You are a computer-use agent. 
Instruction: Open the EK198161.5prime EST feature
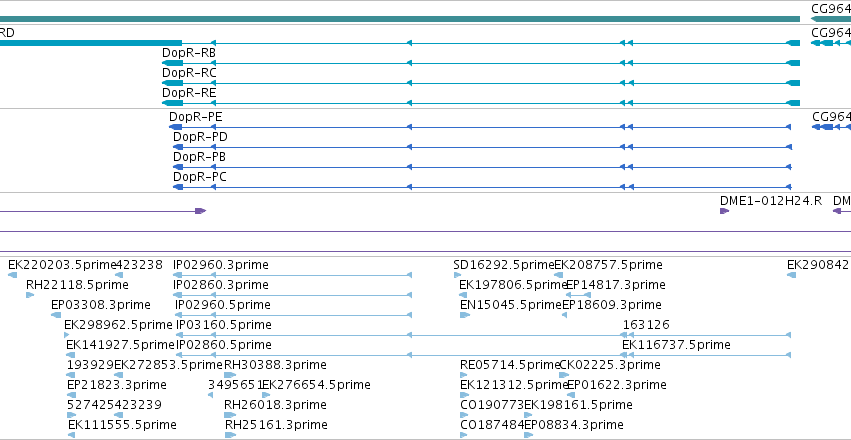tap(528, 415)
